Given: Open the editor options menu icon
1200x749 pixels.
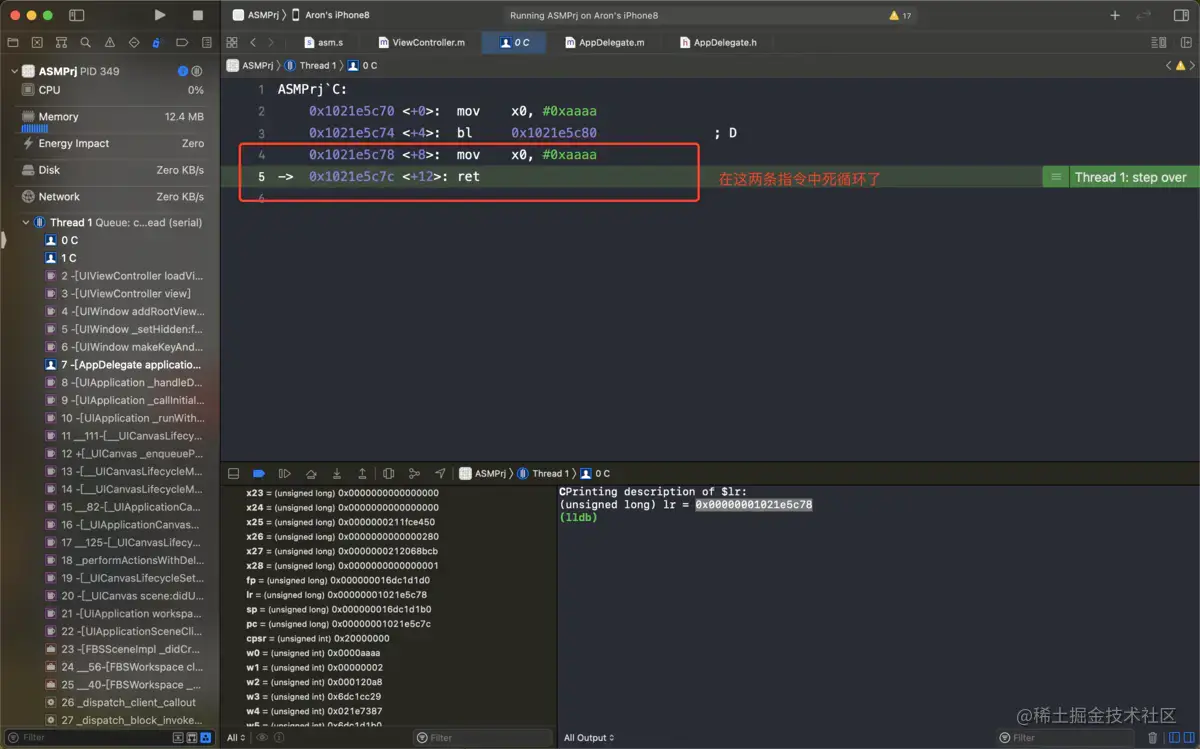Looking at the screenshot, I should pos(1158,43).
